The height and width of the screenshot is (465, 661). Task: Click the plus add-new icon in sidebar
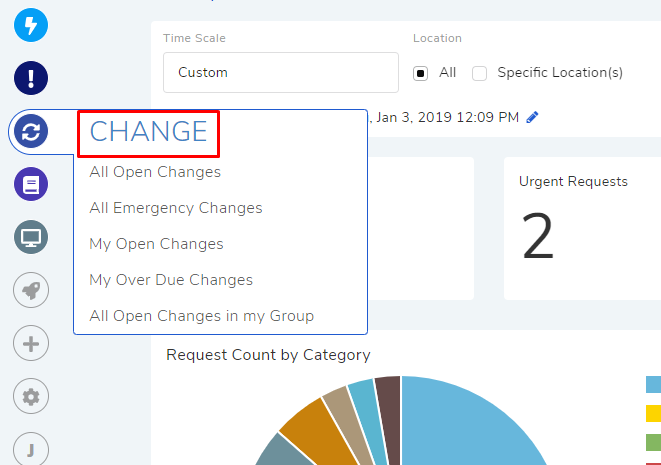[x=31, y=343]
